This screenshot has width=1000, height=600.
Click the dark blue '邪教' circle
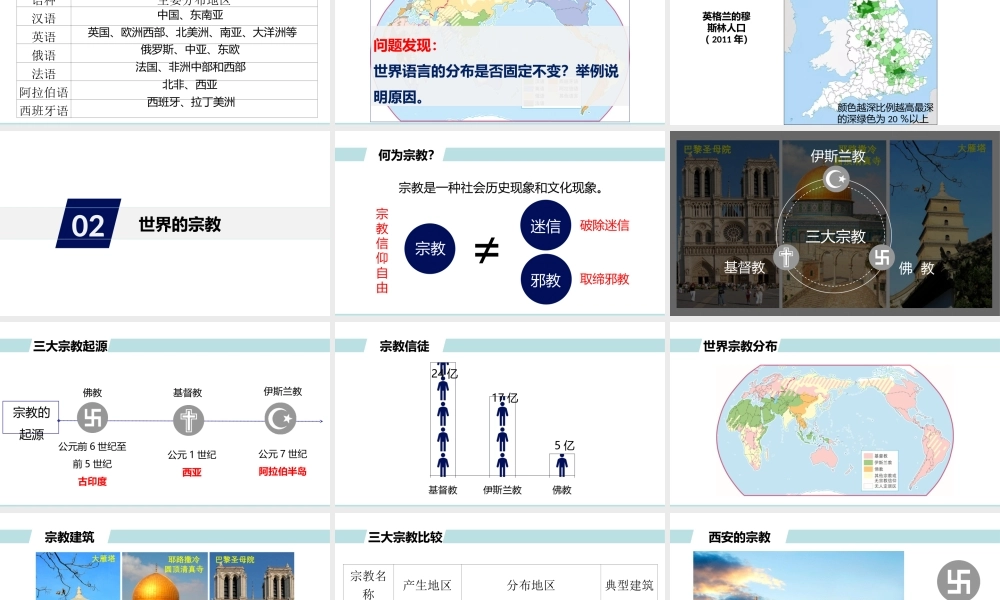545,280
